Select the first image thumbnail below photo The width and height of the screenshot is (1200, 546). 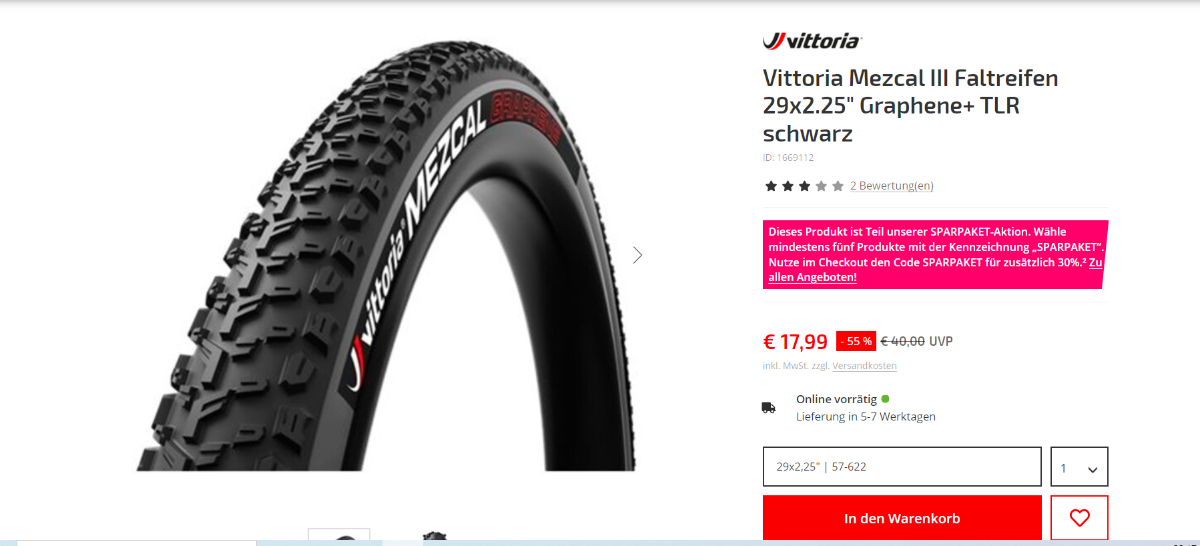pyautogui.click(x=339, y=537)
